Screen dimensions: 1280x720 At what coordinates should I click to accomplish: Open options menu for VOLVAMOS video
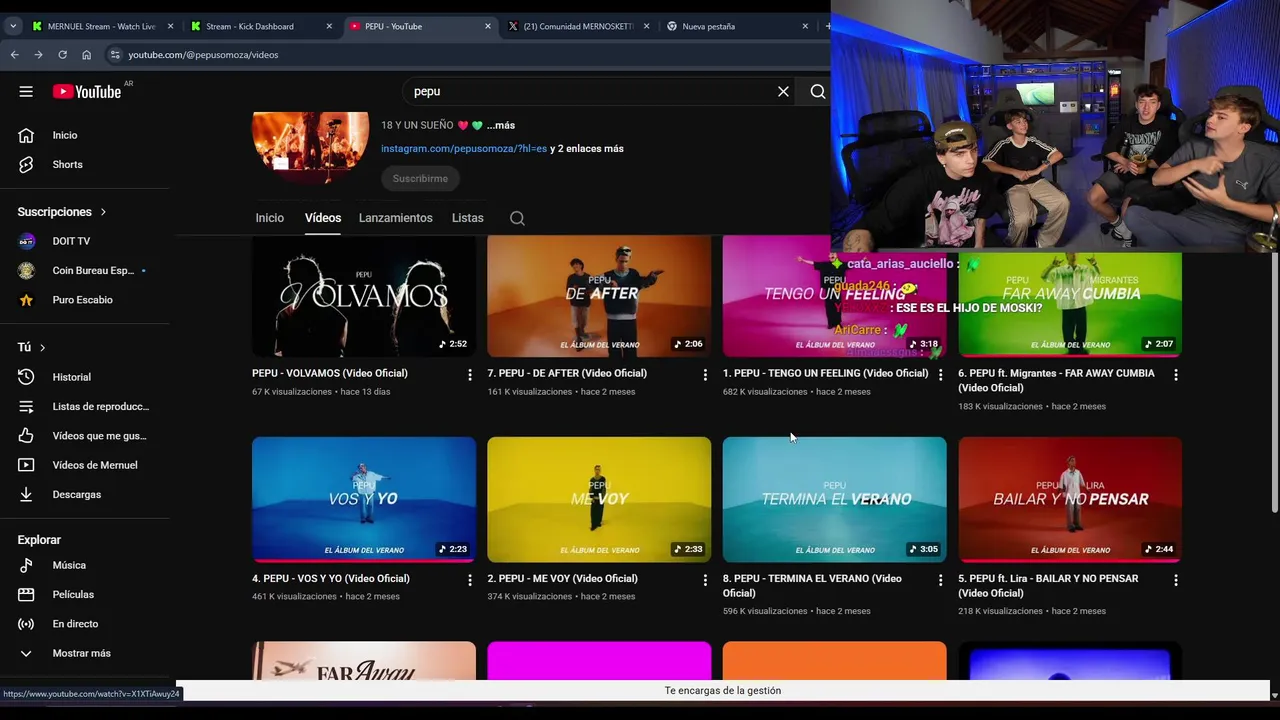470,374
